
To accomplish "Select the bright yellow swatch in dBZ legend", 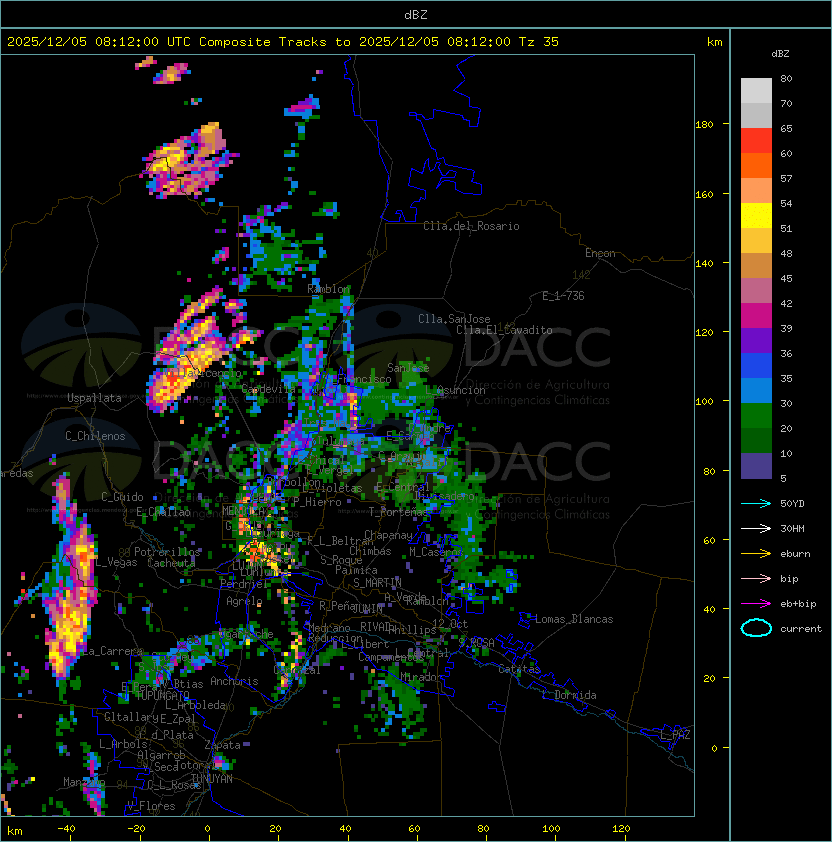I will (x=756, y=216).
